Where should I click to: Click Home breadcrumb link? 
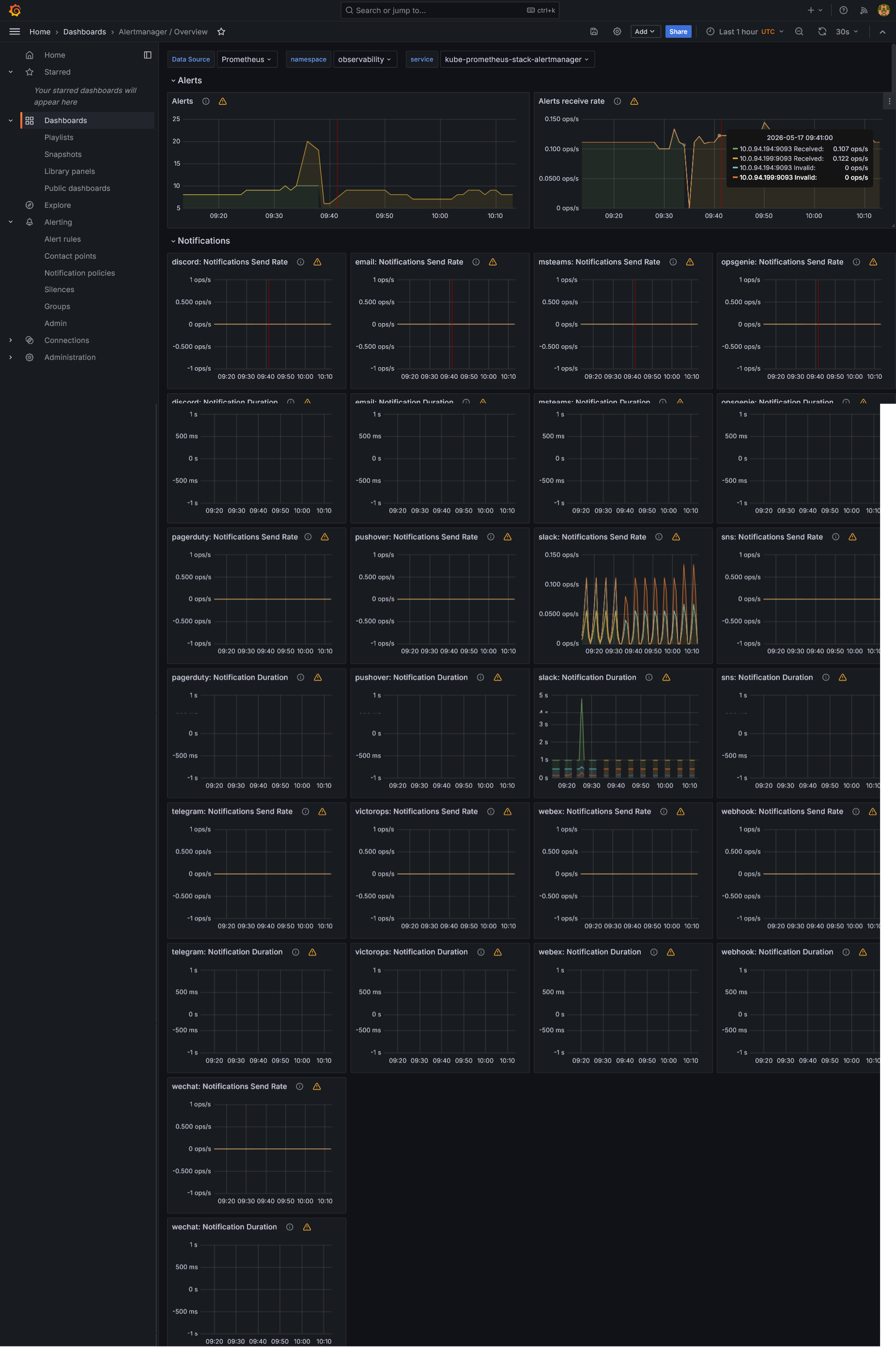pyautogui.click(x=39, y=31)
